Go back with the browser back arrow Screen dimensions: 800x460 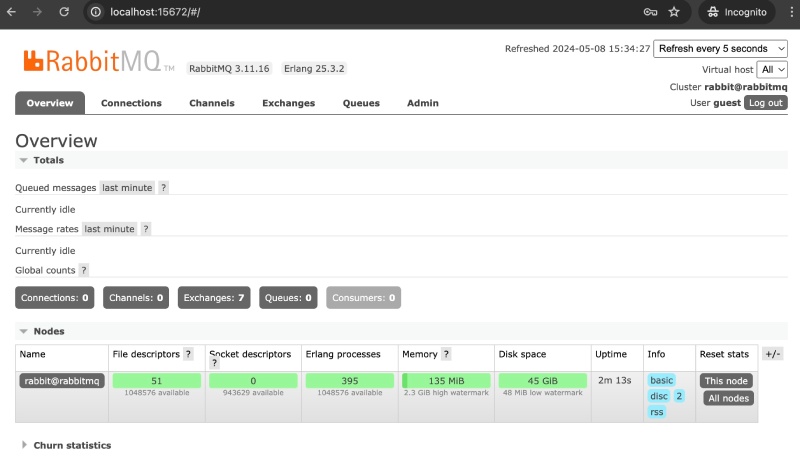click(x=11, y=12)
